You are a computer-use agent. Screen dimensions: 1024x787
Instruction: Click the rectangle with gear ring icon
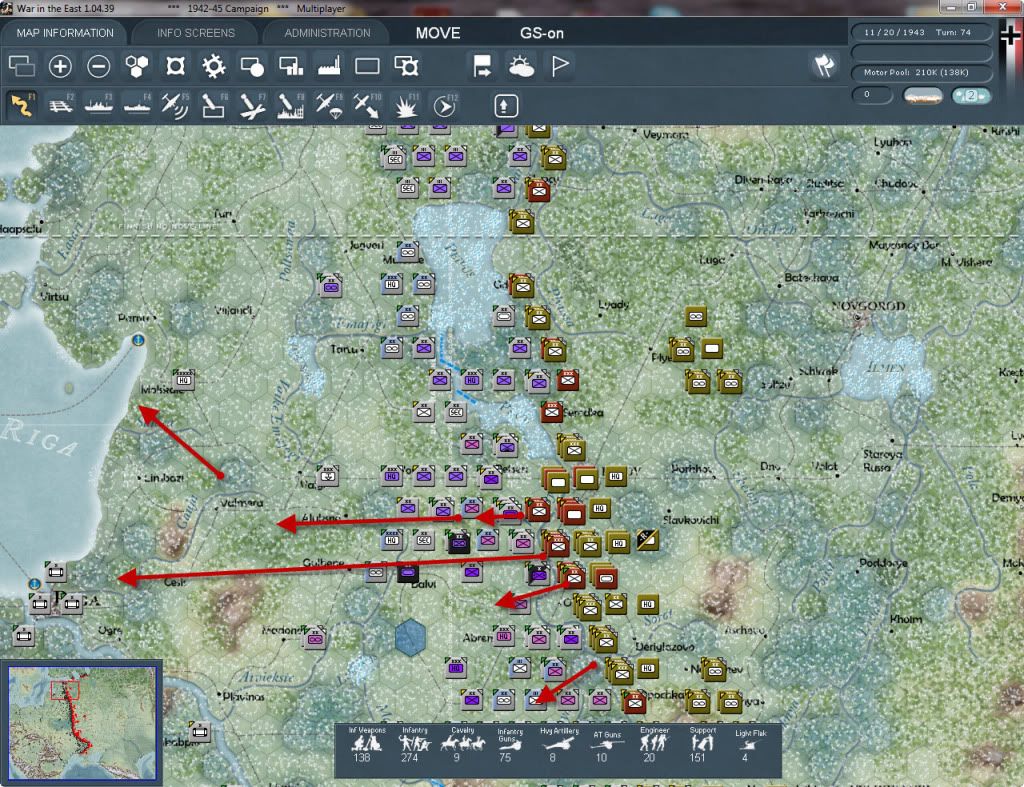406,66
